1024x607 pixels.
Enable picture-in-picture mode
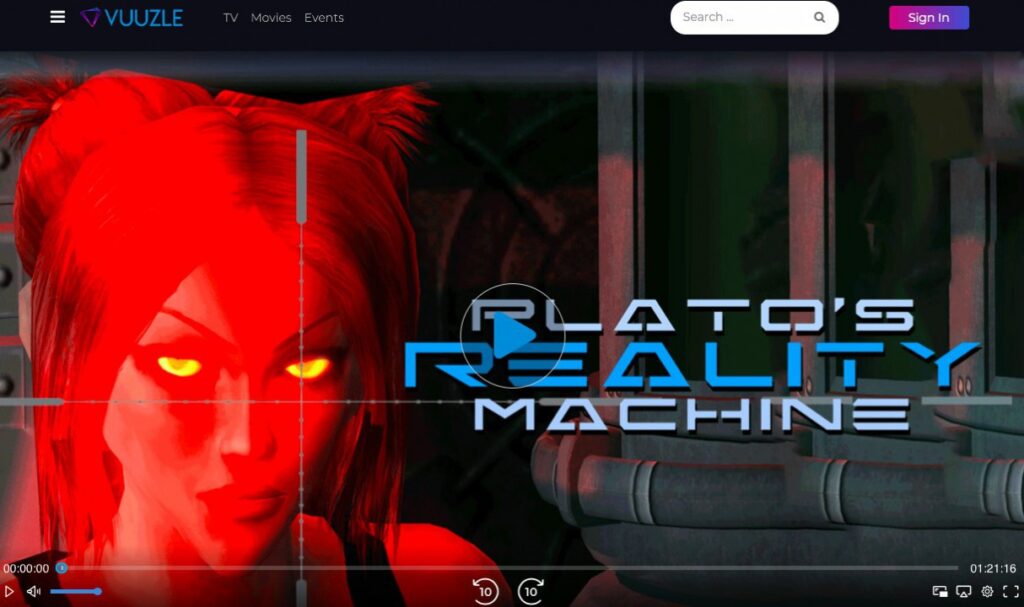(x=940, y=592)
